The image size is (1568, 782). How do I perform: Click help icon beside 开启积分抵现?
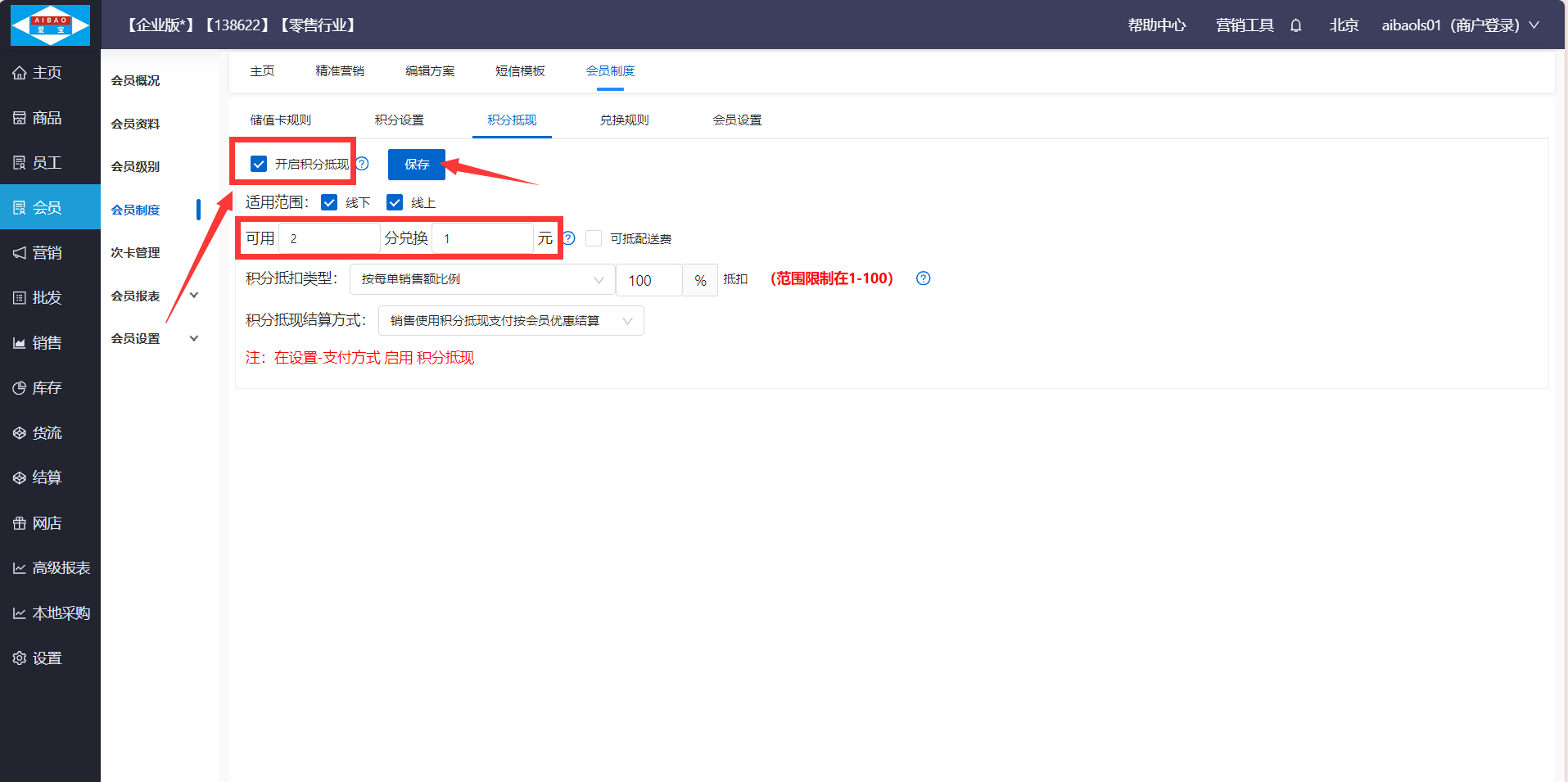tap(362, 164)
